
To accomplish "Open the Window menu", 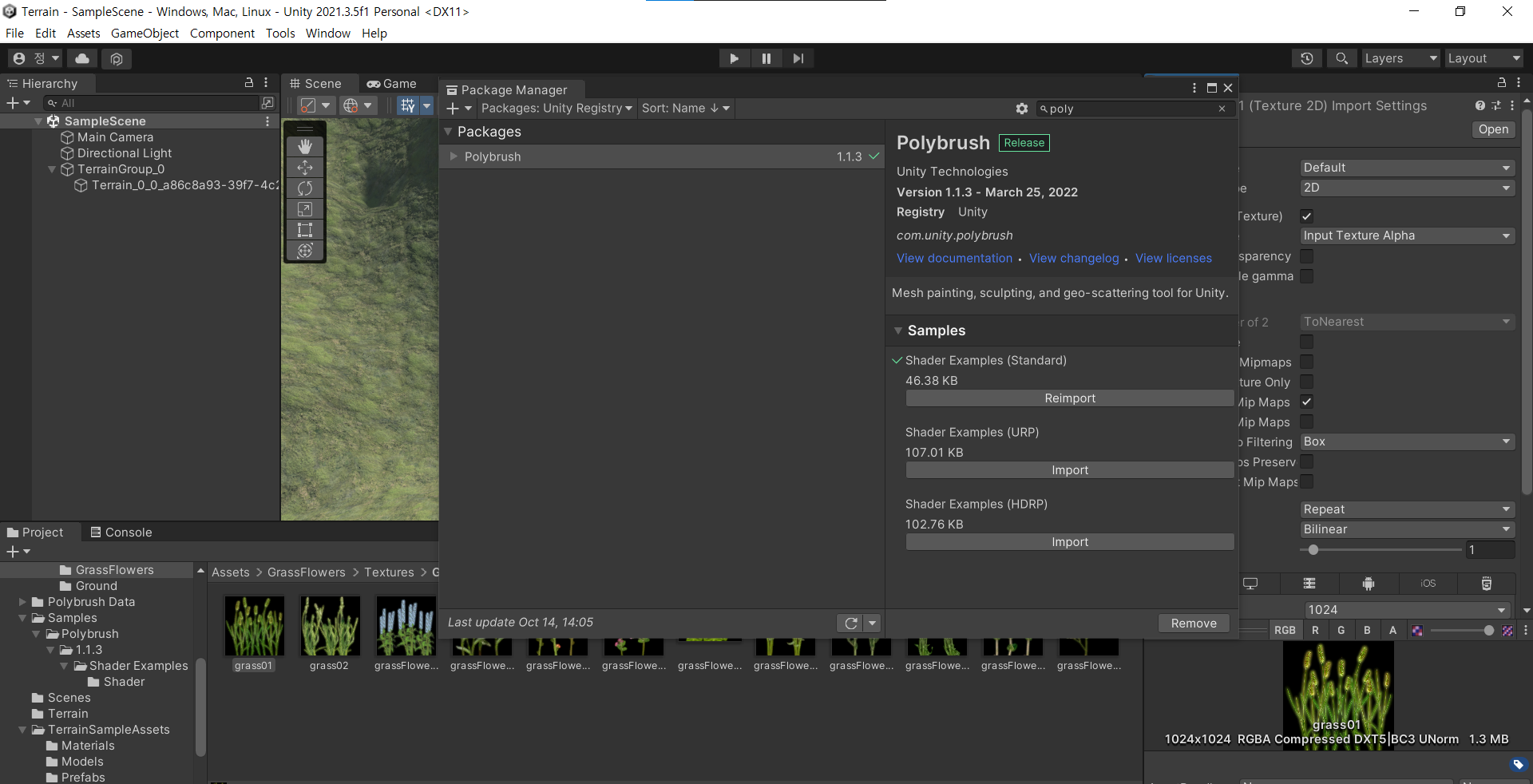I will (x=327, y=34).
